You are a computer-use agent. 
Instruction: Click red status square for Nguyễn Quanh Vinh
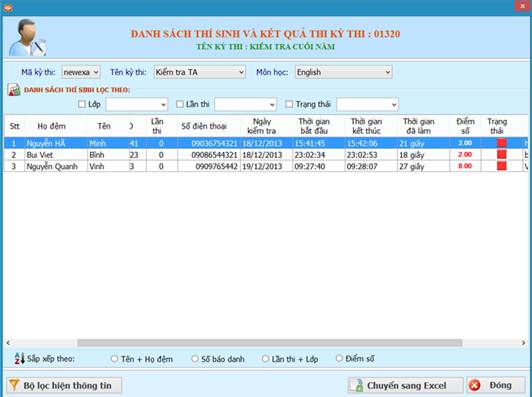tap(501, 166)
